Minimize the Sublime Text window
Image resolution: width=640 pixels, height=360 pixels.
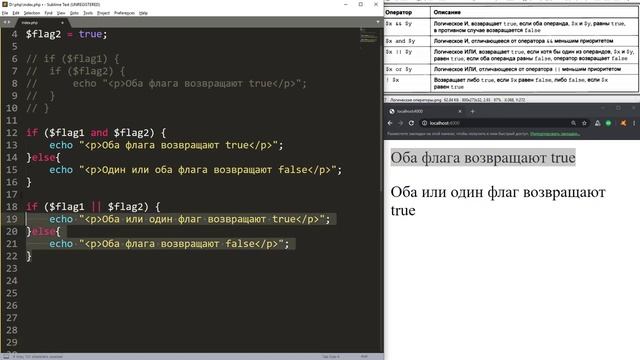point(346,4)
